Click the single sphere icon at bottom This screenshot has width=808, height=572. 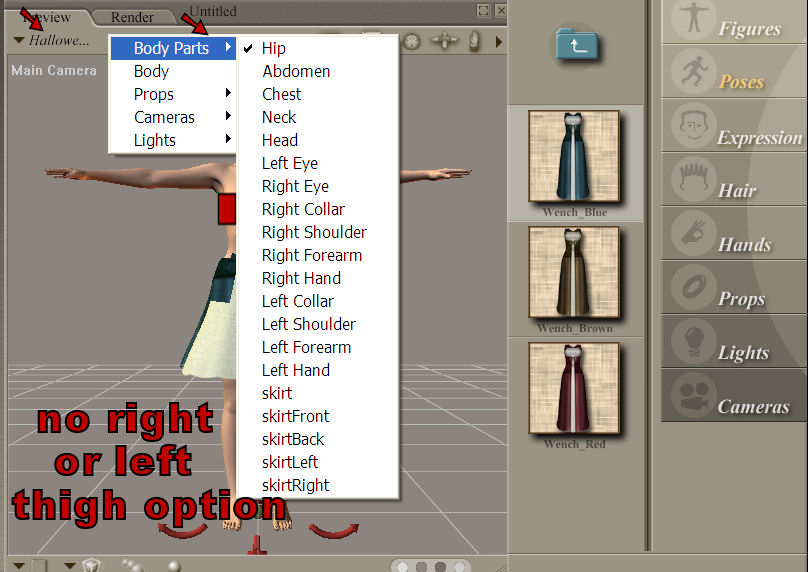(x=174, y=566)
